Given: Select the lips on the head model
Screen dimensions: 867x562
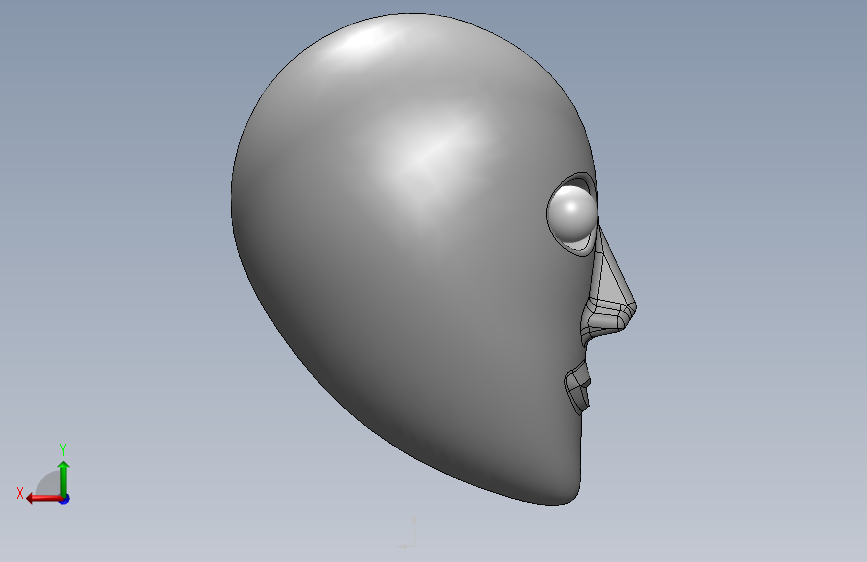Looking at the screenshot, I should tap(578, 389).
